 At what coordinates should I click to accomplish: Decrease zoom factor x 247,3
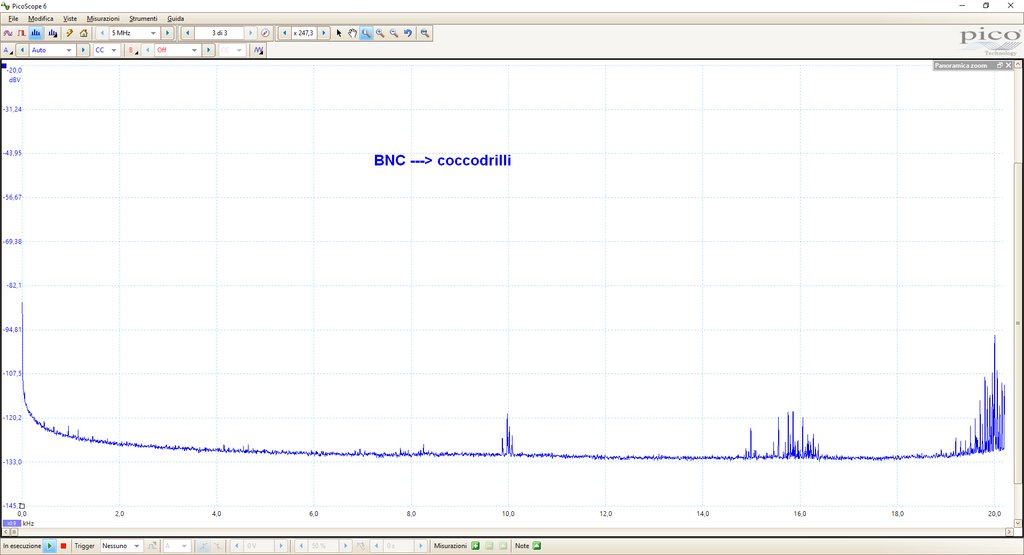(x=285, y=33)
